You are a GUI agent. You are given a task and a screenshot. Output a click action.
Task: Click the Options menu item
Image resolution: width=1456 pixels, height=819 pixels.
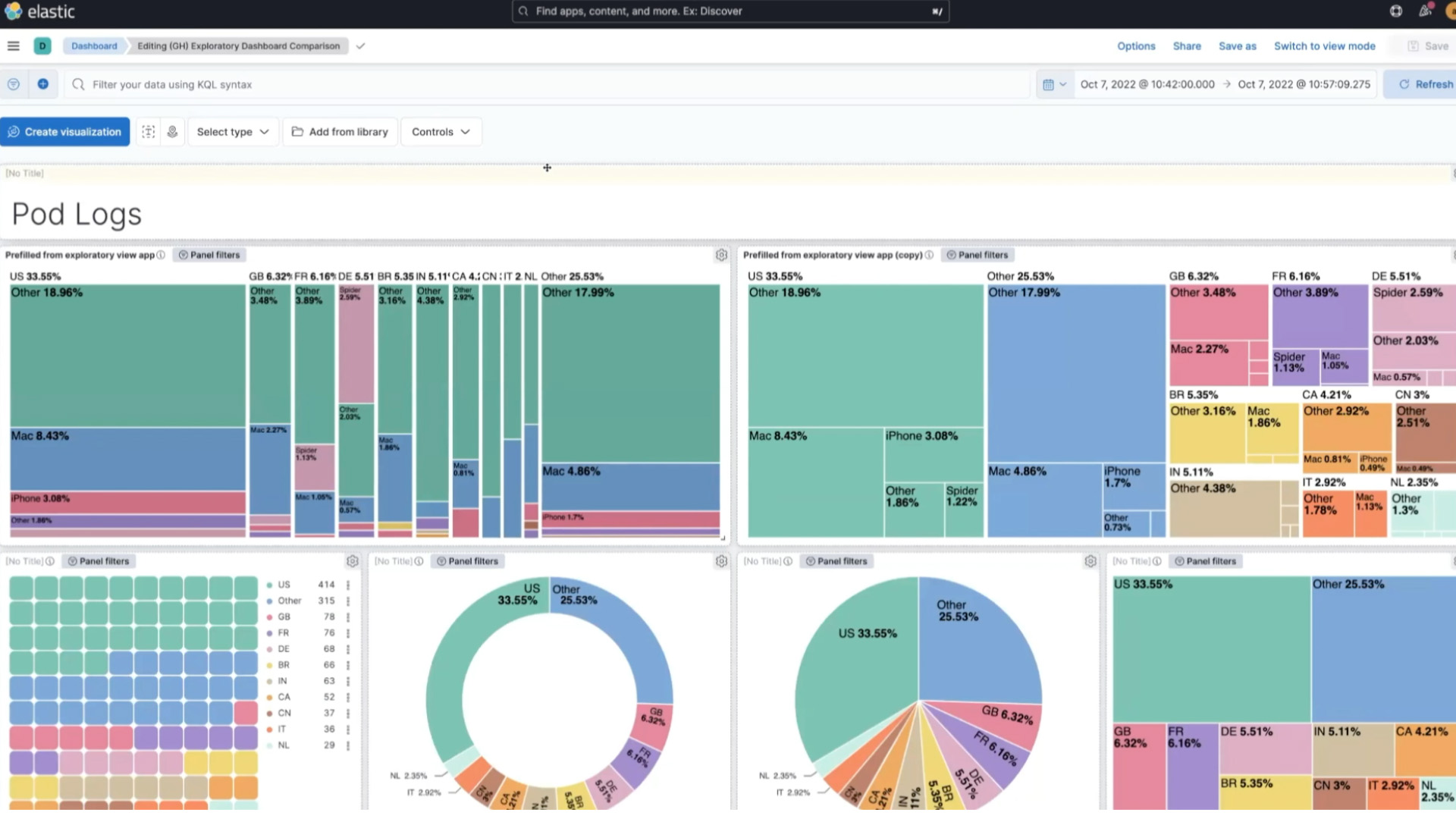[1135, 46]
